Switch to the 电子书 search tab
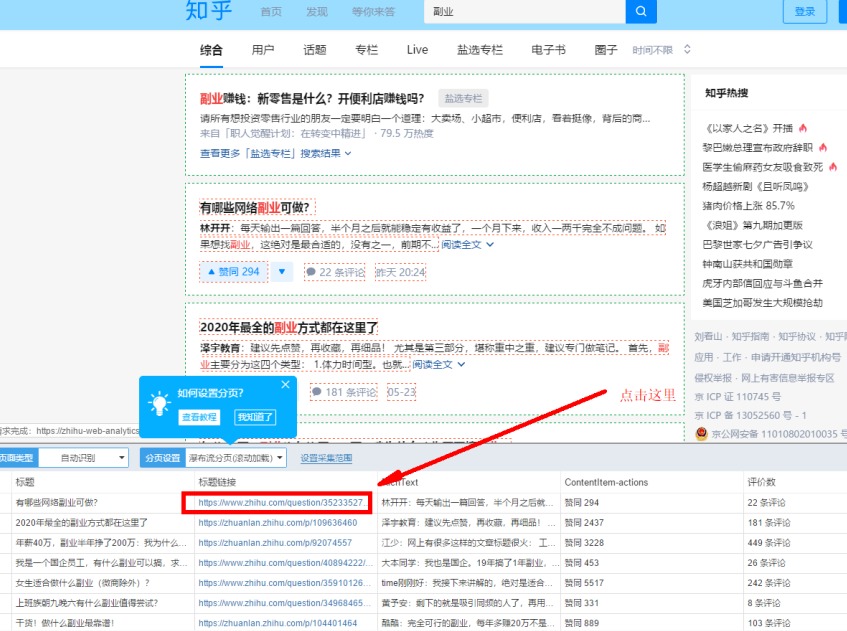This screenshot has width=847, height=631. click(548, 50)
